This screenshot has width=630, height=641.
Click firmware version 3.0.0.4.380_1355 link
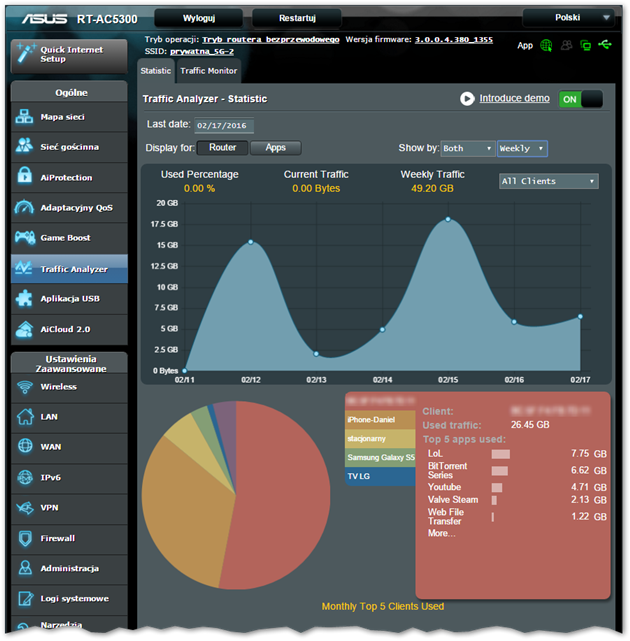point(454,40)
